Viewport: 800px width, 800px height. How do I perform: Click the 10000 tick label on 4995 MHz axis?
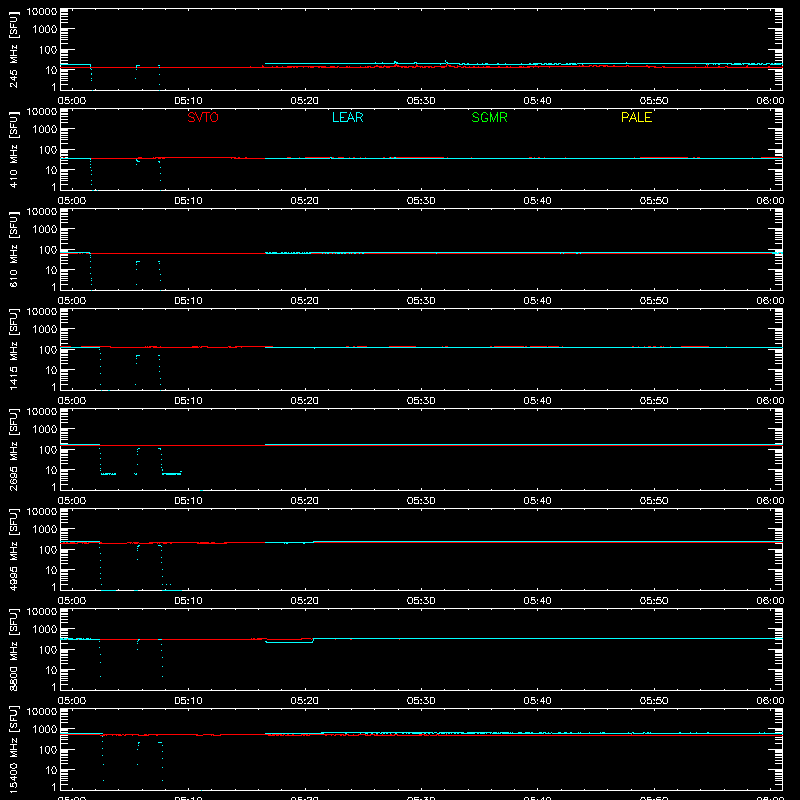point(42,512)
